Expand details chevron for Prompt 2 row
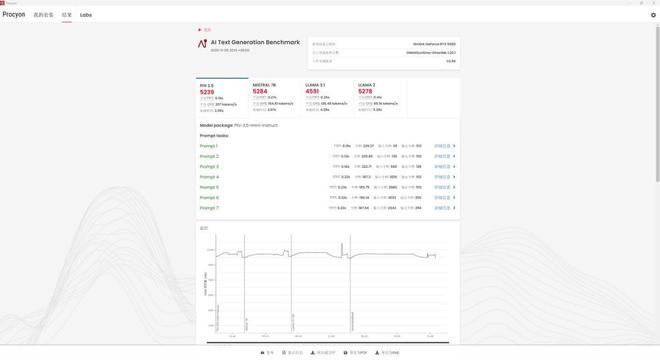660x360 pixels. (x=454, y=156)
